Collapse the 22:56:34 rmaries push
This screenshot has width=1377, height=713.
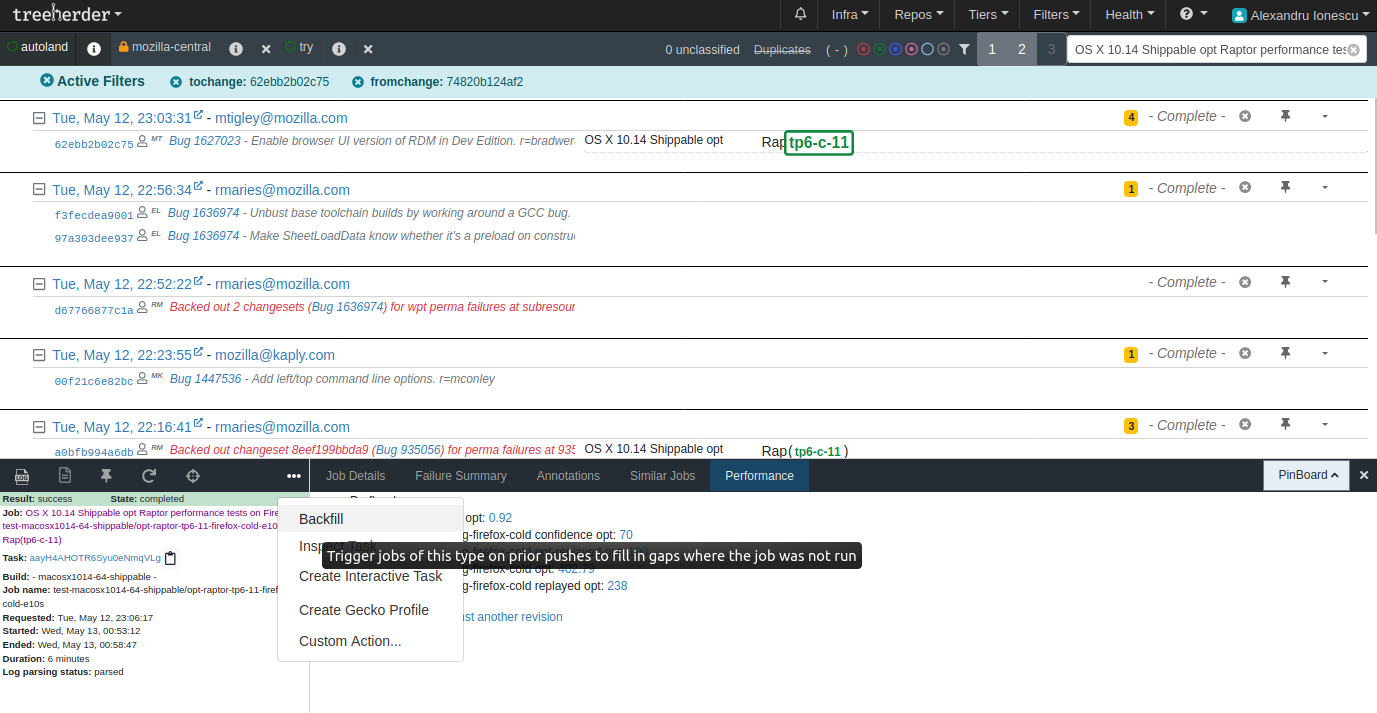pos(39,190)
